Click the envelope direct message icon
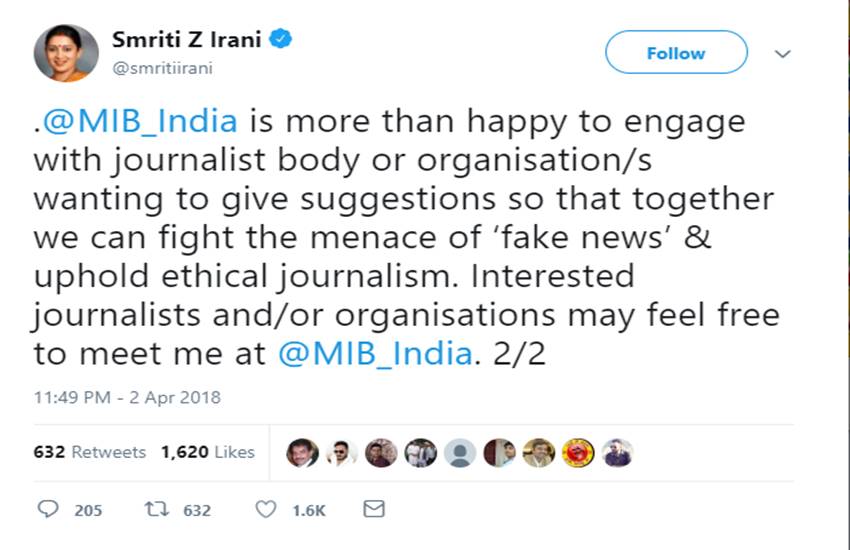The width and height of the screenshot is (850, 550). (373, 510)
